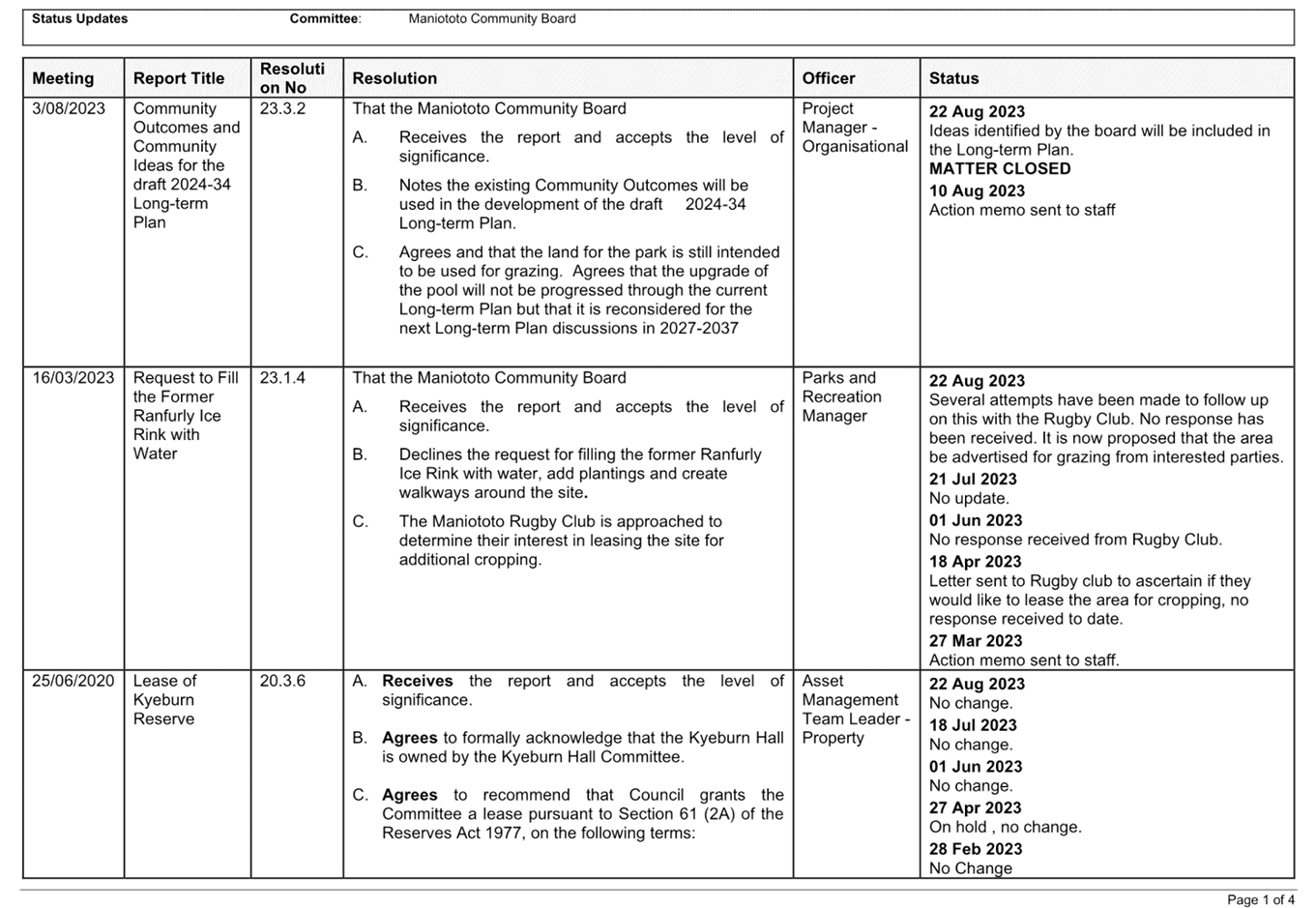Click resolution number 23.1.4
1316x908 pixels.
pos(282,378)
